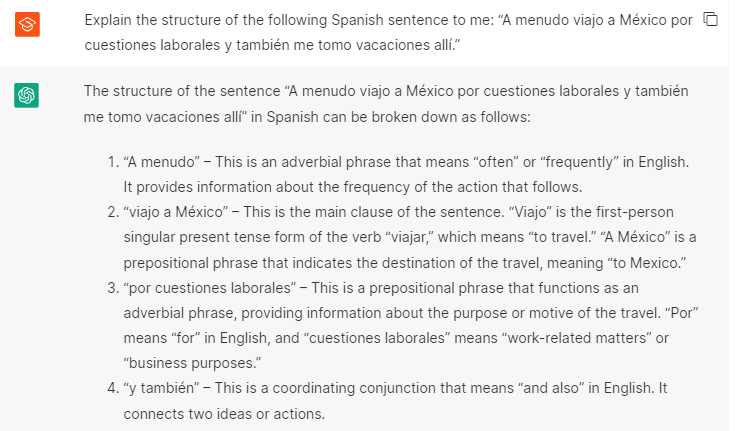Click the list number 3 marker
This screenshot has height=431, width=735.
(112, 288)
